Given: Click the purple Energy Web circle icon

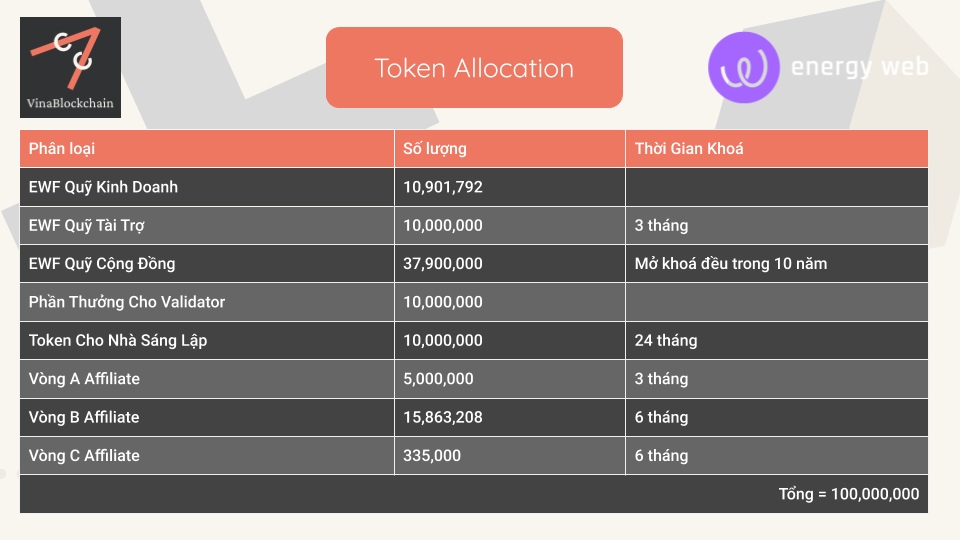Looking at the screenshot, I should coord(743,67).
